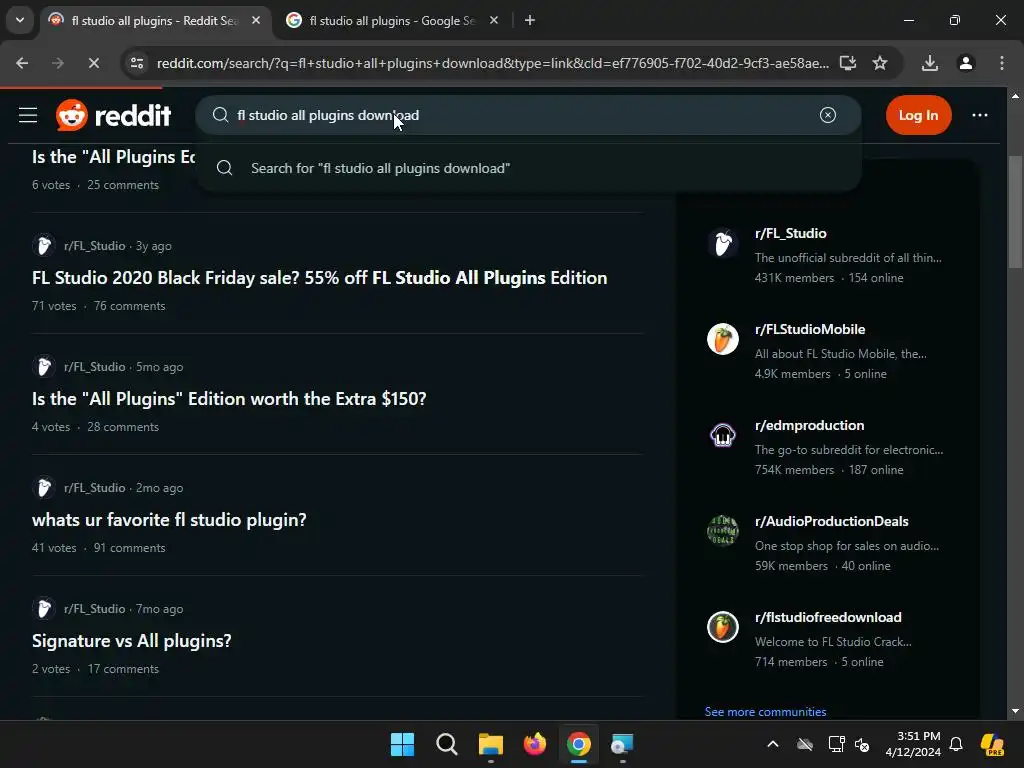Open Windows taskbar search
This screenshot has height=768, width=1024.
pyautogui.click(x=447, y=744)
